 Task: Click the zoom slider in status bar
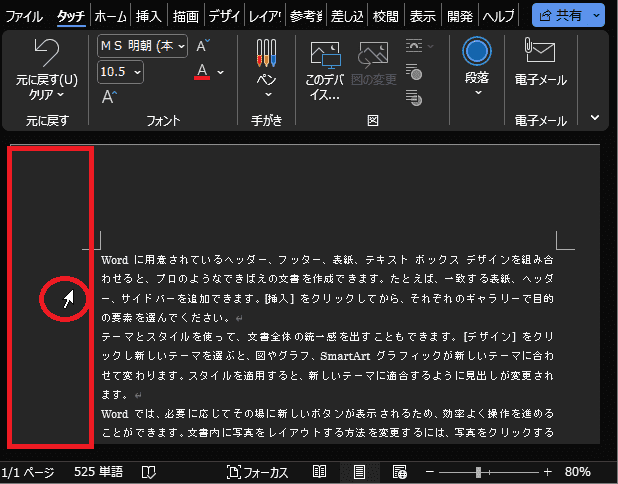point(480,472)
